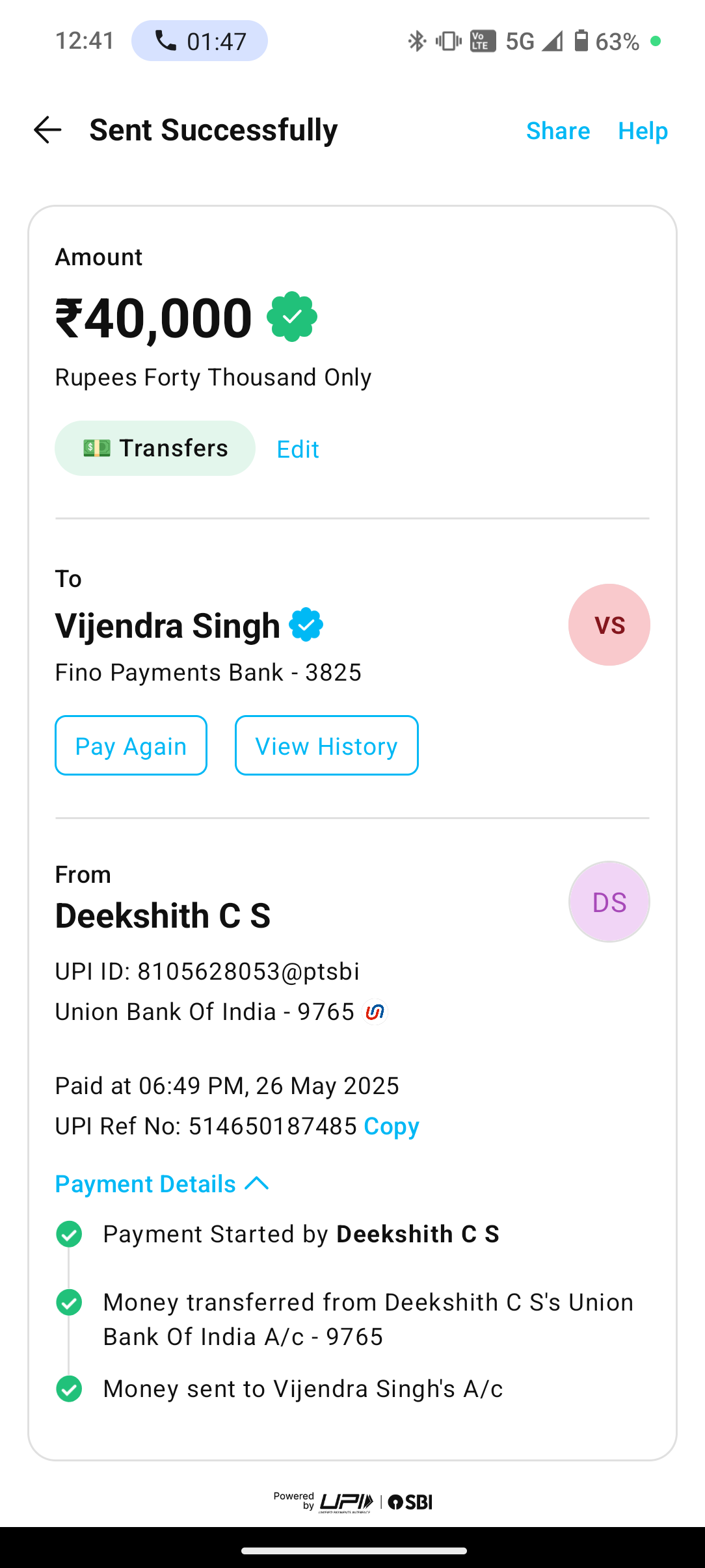Viewport: 705px width, 1568px height.
Task: Open View History for this recipient
Action: tap(326, 746)
